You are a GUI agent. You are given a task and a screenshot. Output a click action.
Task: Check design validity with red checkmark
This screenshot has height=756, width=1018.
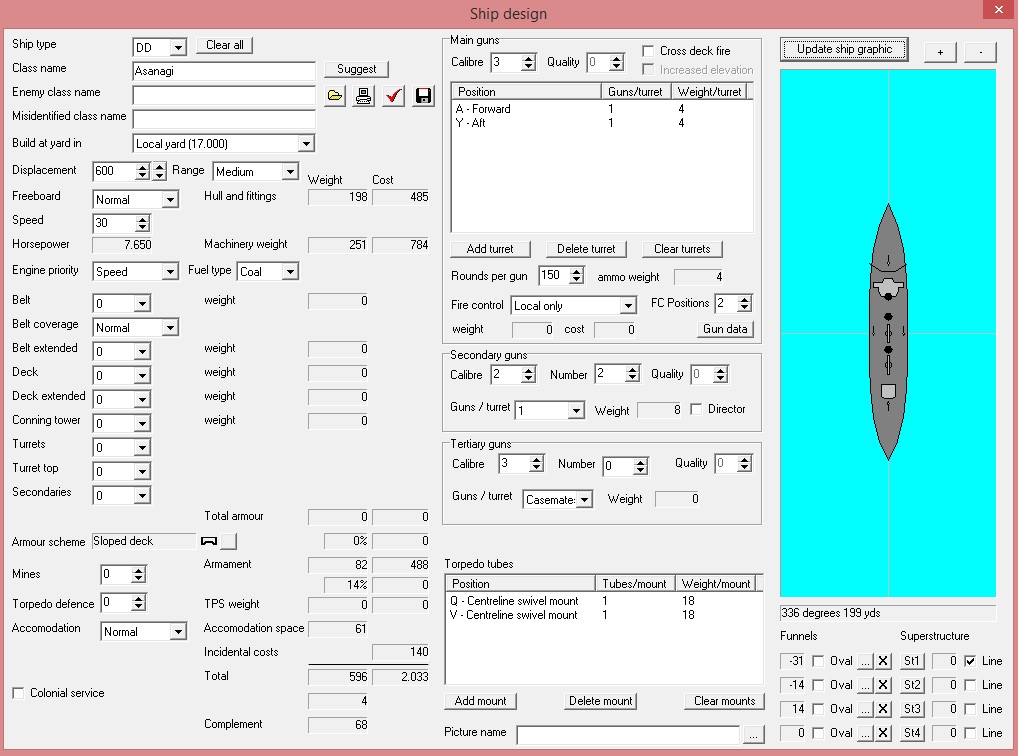point(393,96)
